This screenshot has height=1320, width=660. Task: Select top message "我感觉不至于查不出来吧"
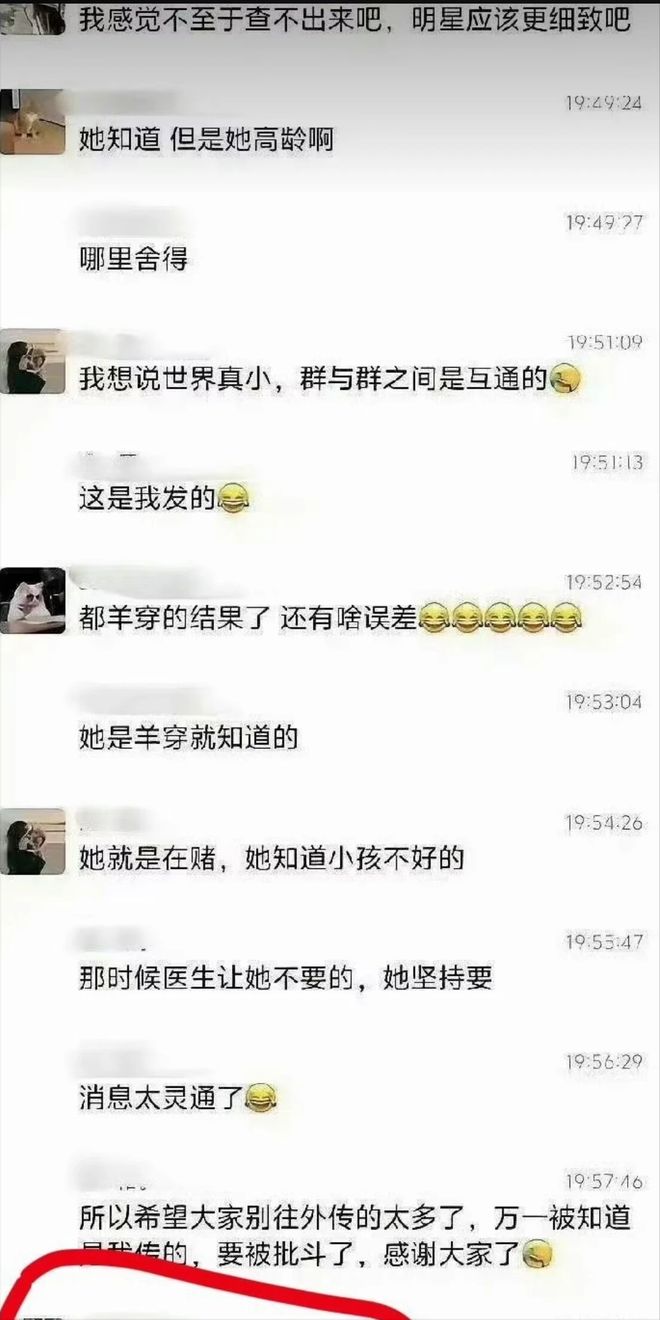[x=354, y=20]
